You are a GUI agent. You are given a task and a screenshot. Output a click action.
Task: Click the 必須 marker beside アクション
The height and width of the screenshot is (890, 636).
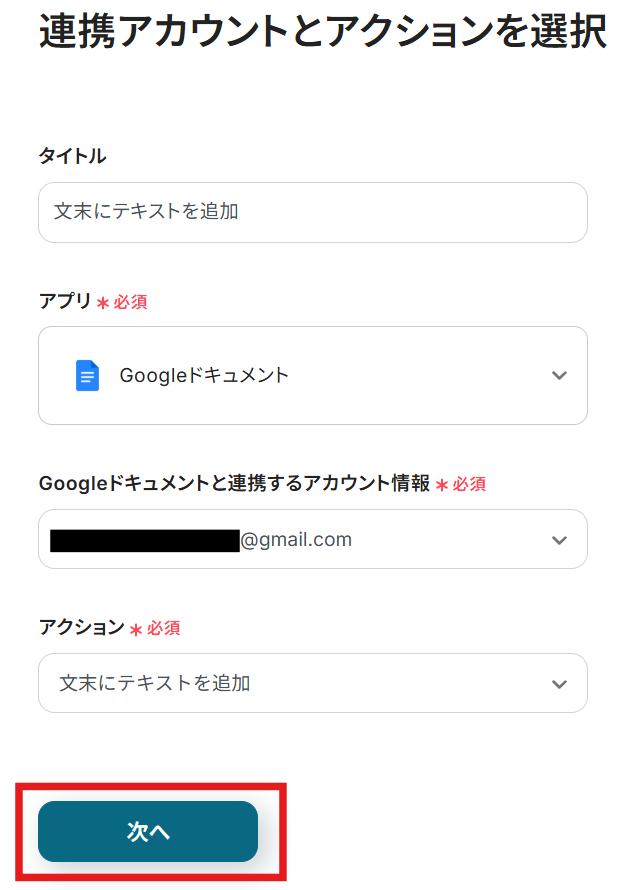pyautogui.click(x=164, y=629)
